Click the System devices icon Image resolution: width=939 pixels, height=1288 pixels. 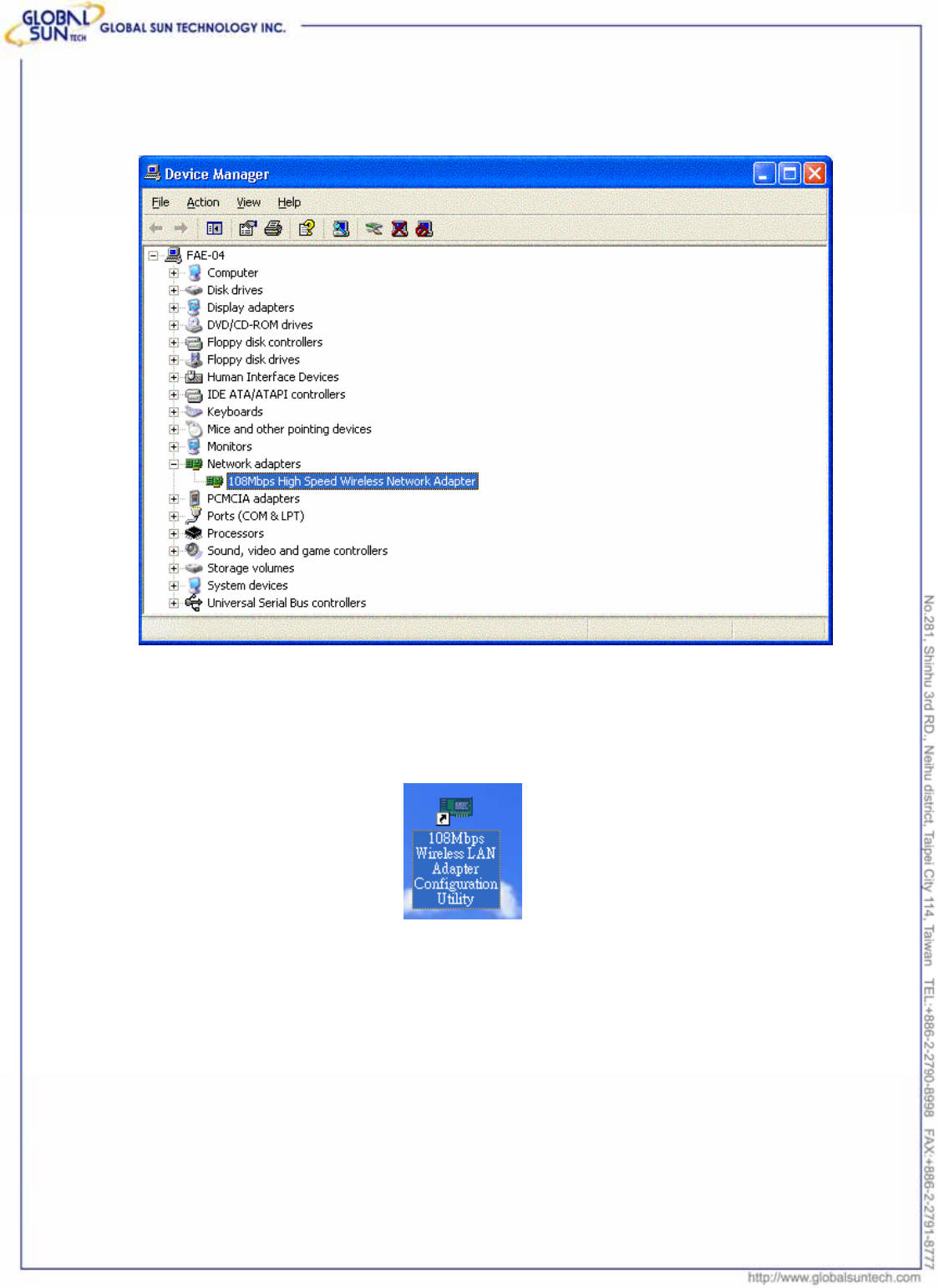tap(194, 585)
